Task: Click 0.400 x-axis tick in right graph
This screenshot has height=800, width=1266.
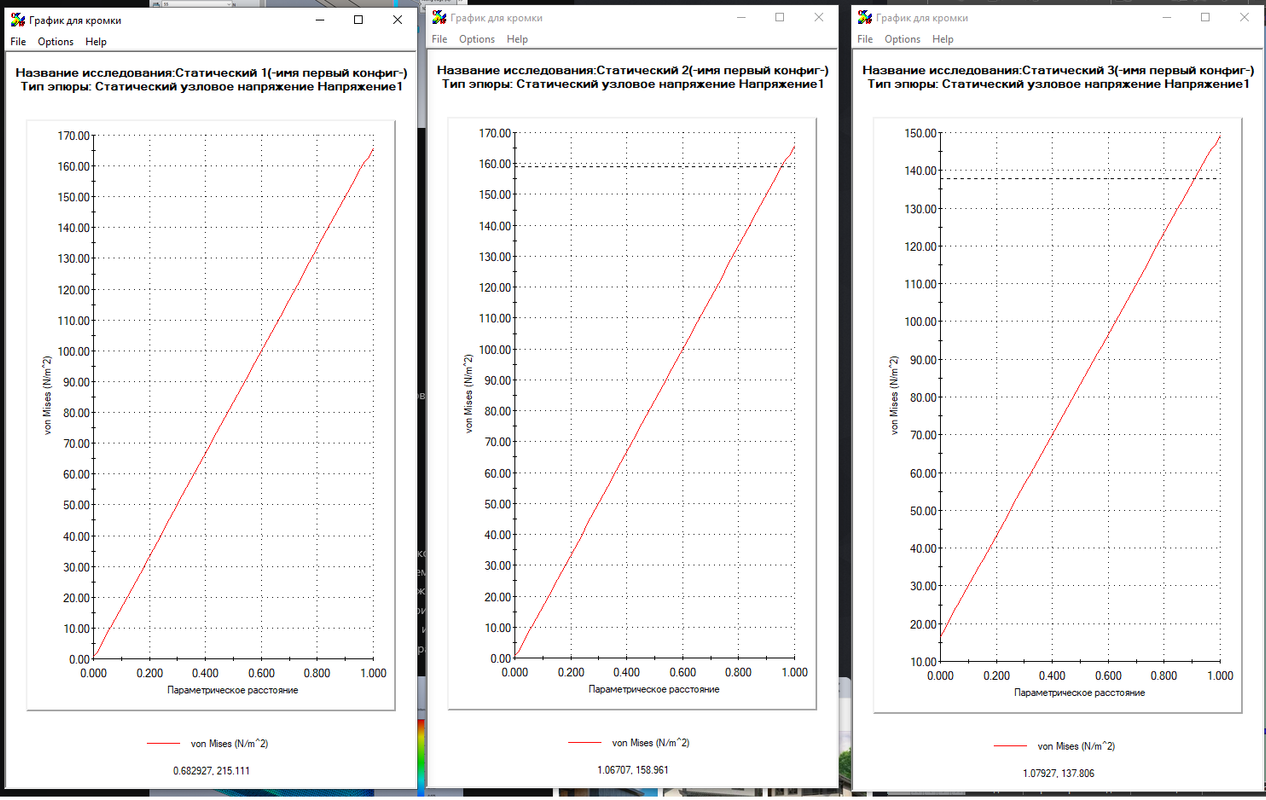Action: pos(1052,677)
